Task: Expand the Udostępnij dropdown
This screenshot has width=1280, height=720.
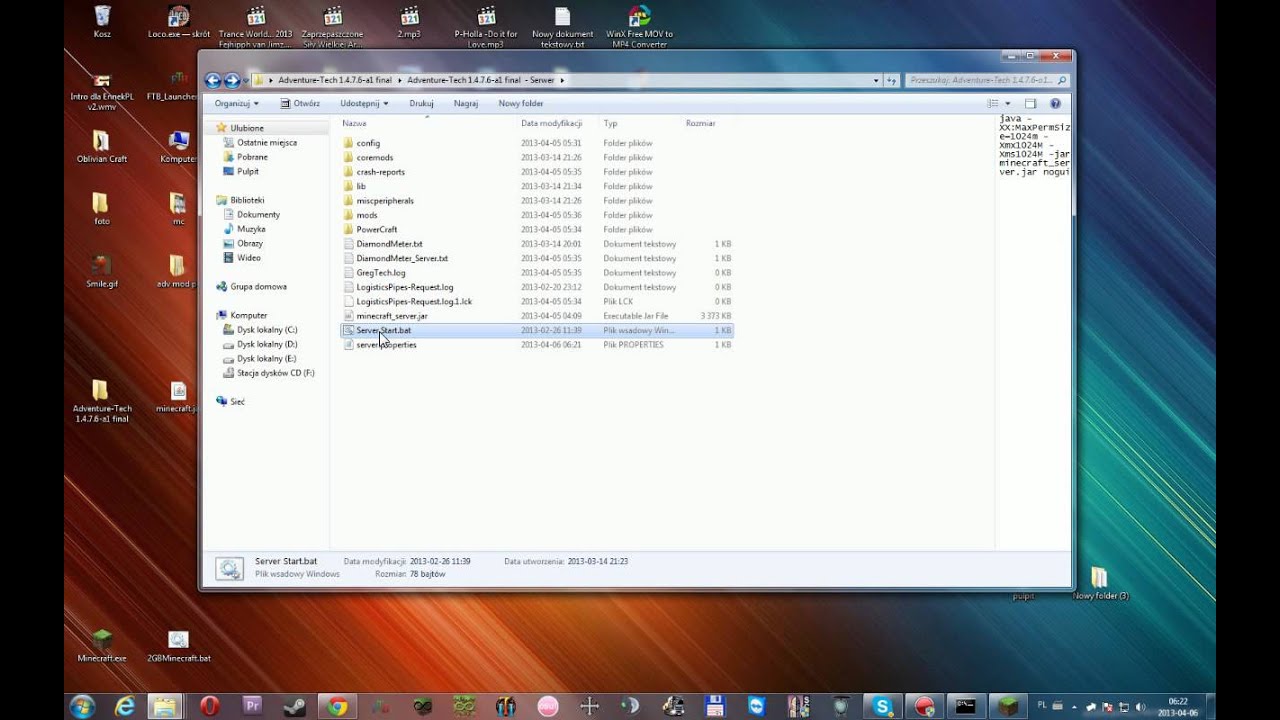Action: (x=364, y=103)
